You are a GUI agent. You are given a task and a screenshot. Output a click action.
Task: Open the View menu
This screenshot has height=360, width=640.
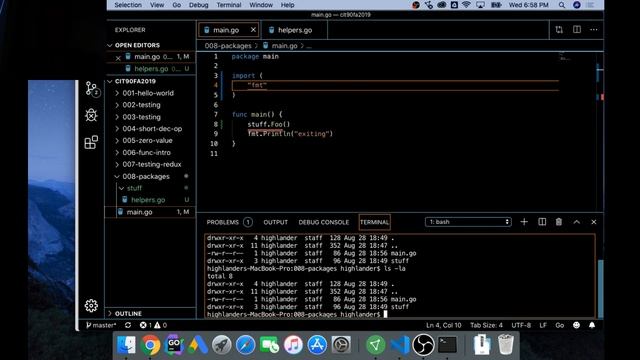point(157,5)
